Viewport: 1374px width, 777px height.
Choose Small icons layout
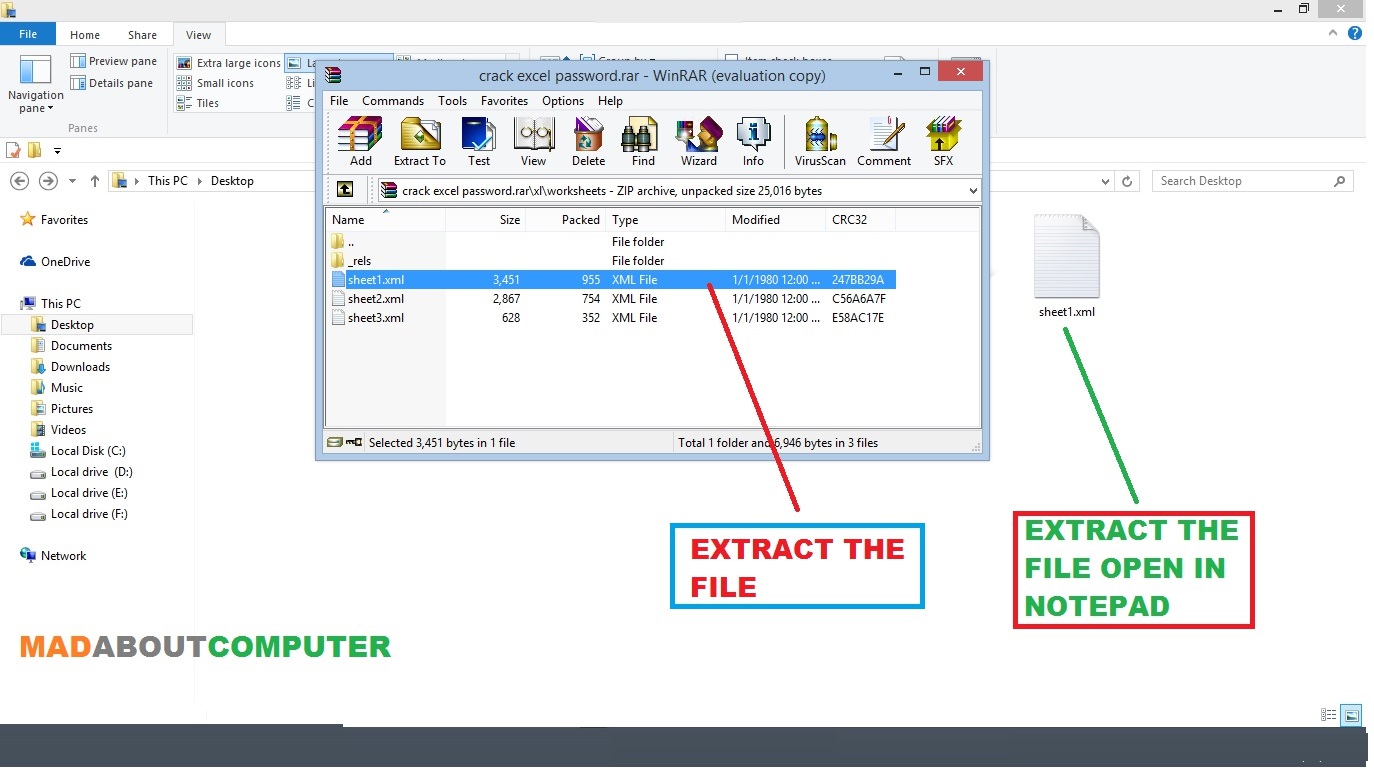coord(216,83)
